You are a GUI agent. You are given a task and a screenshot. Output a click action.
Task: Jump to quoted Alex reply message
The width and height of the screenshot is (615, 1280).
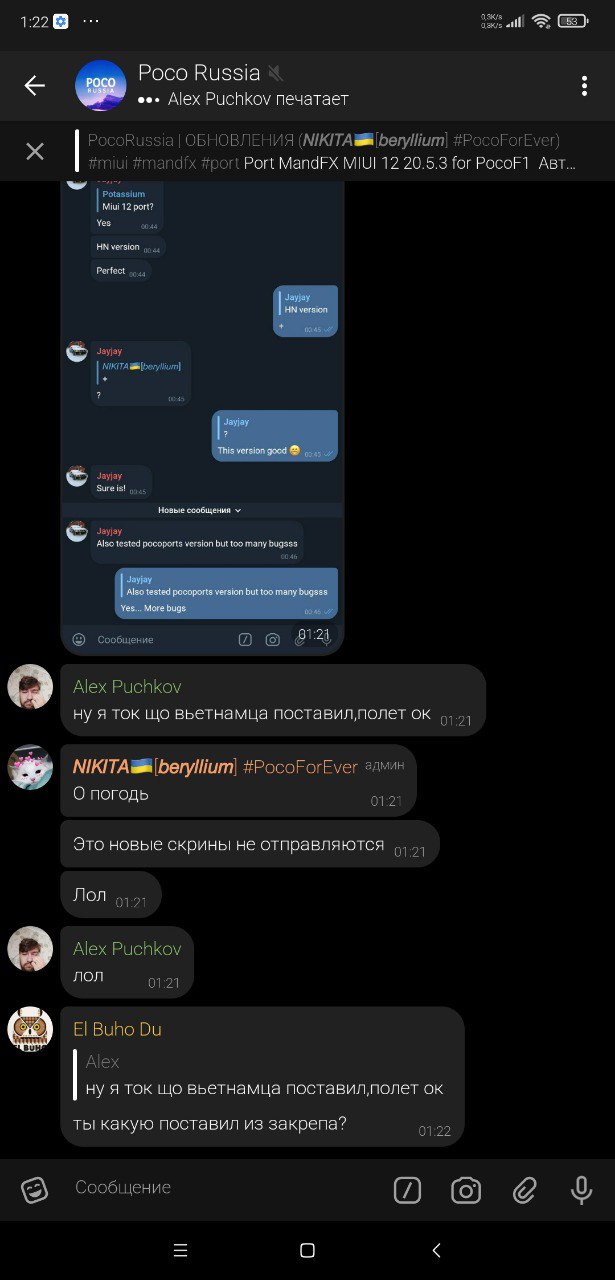(x=264, y=1075)
